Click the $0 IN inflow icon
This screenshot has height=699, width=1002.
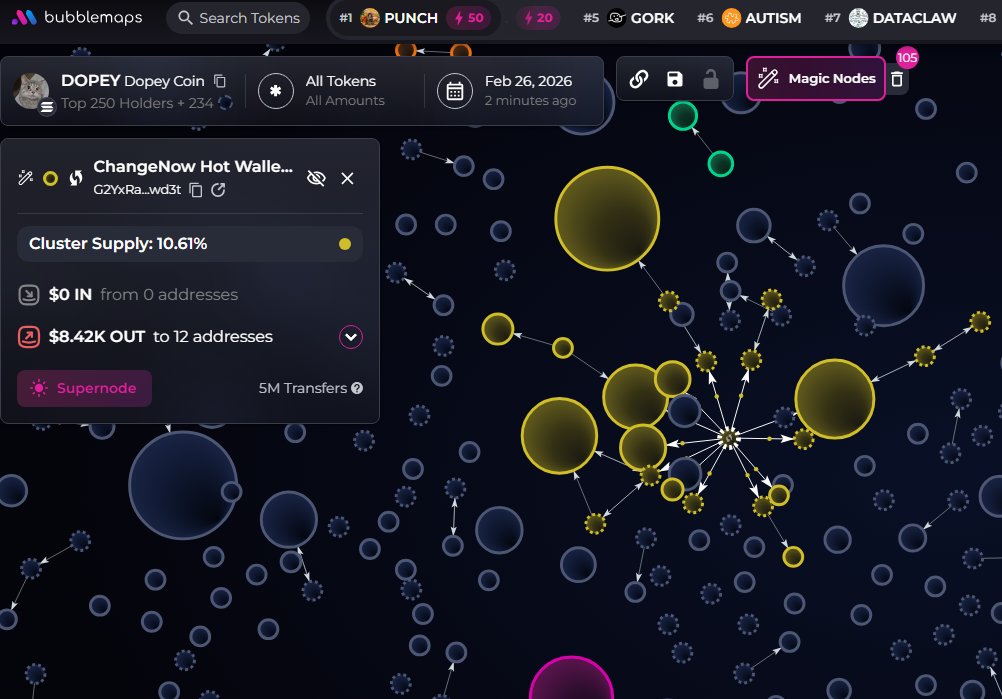(29, 295)
